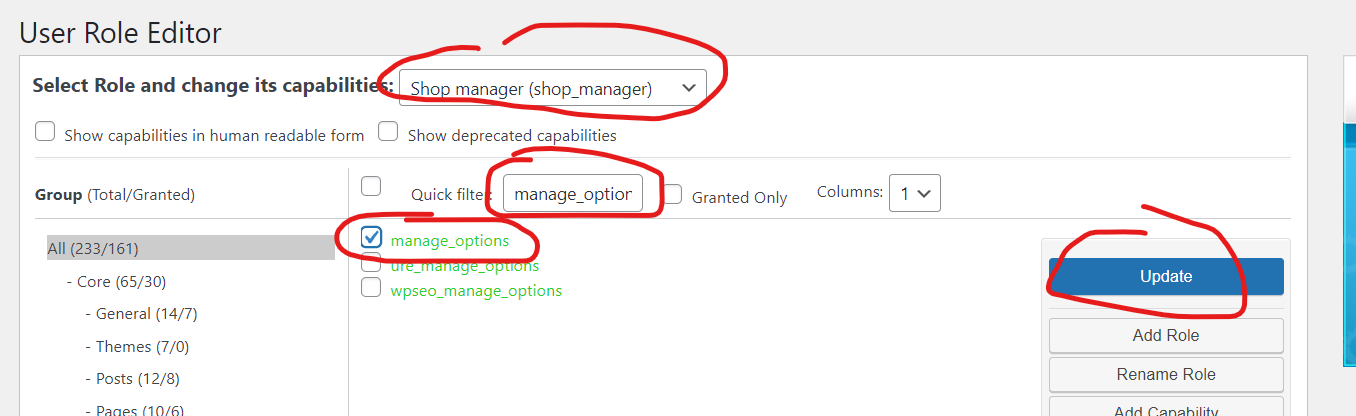Click the Add Capability button

point(1165,410)
